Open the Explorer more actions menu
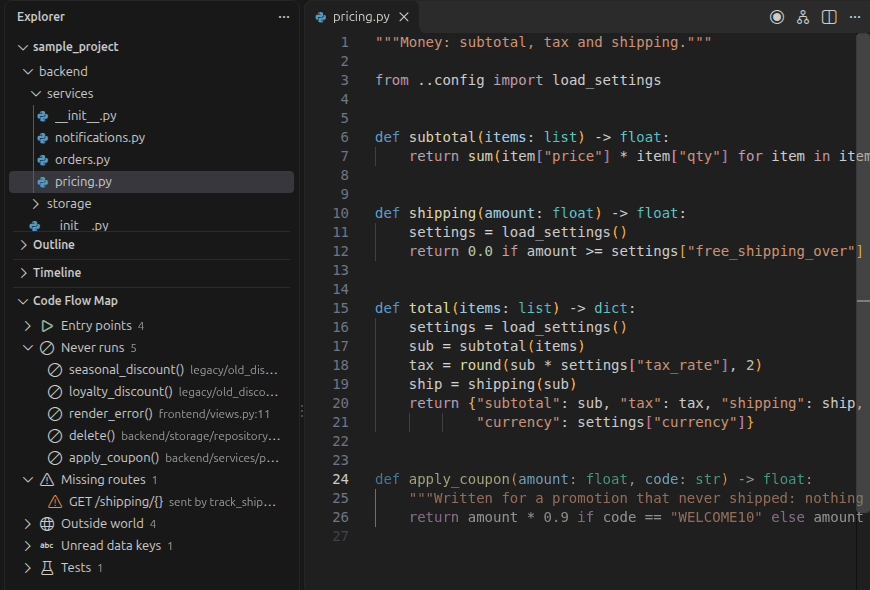This screenshot has height=590, width=870. [x=284, y=17]
